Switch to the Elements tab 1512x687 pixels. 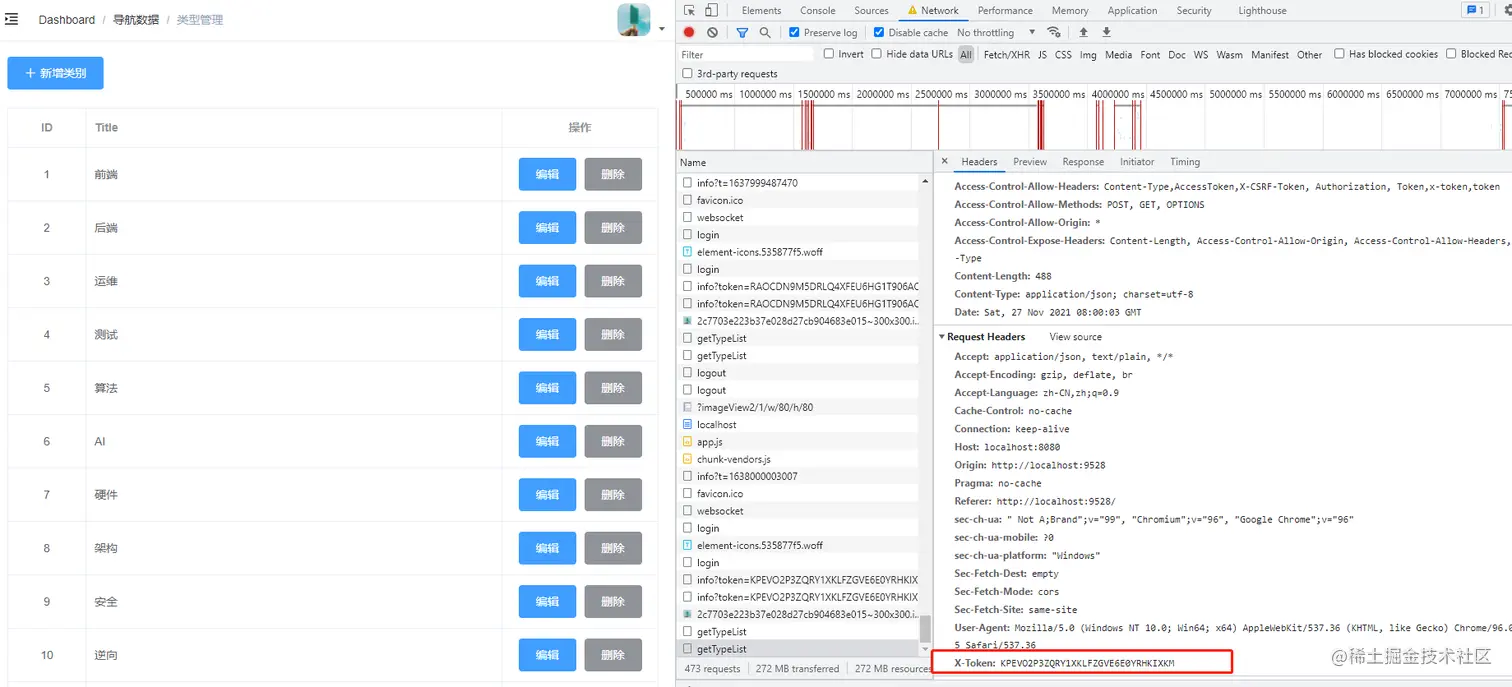point(761,10)
